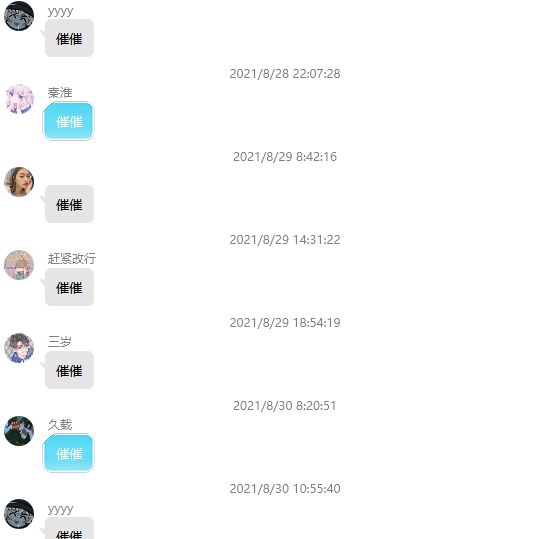This screenshot has height=539, width=539.
Task: Click the username 赶紧改行
Action: [x=72, y=258]
